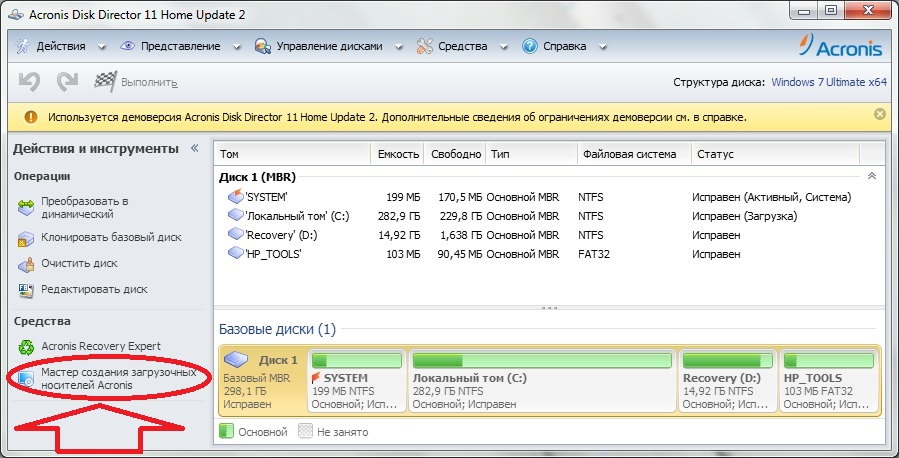899x458 pixels.
Task: Sort by the Свободно column header
Action: click(455, 154)
